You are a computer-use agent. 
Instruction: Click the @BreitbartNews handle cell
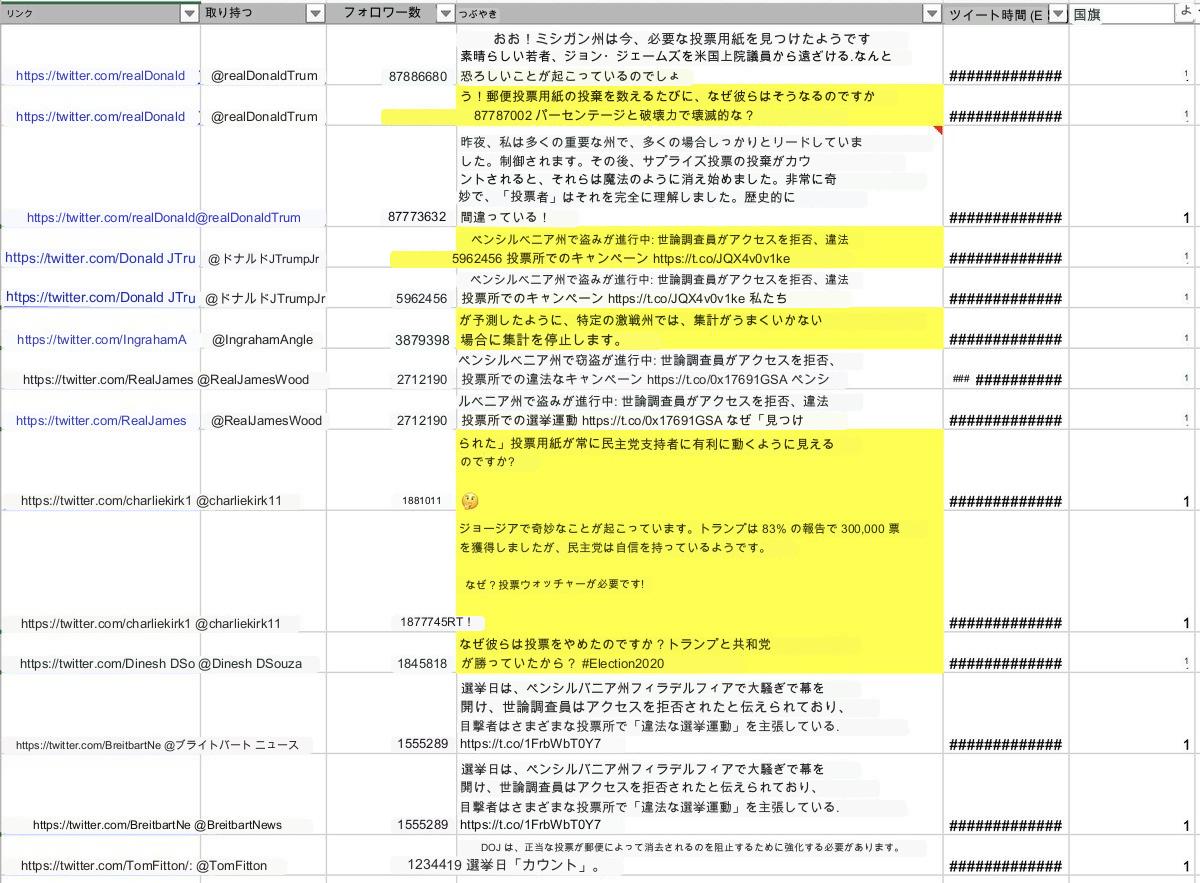point(238,825)
